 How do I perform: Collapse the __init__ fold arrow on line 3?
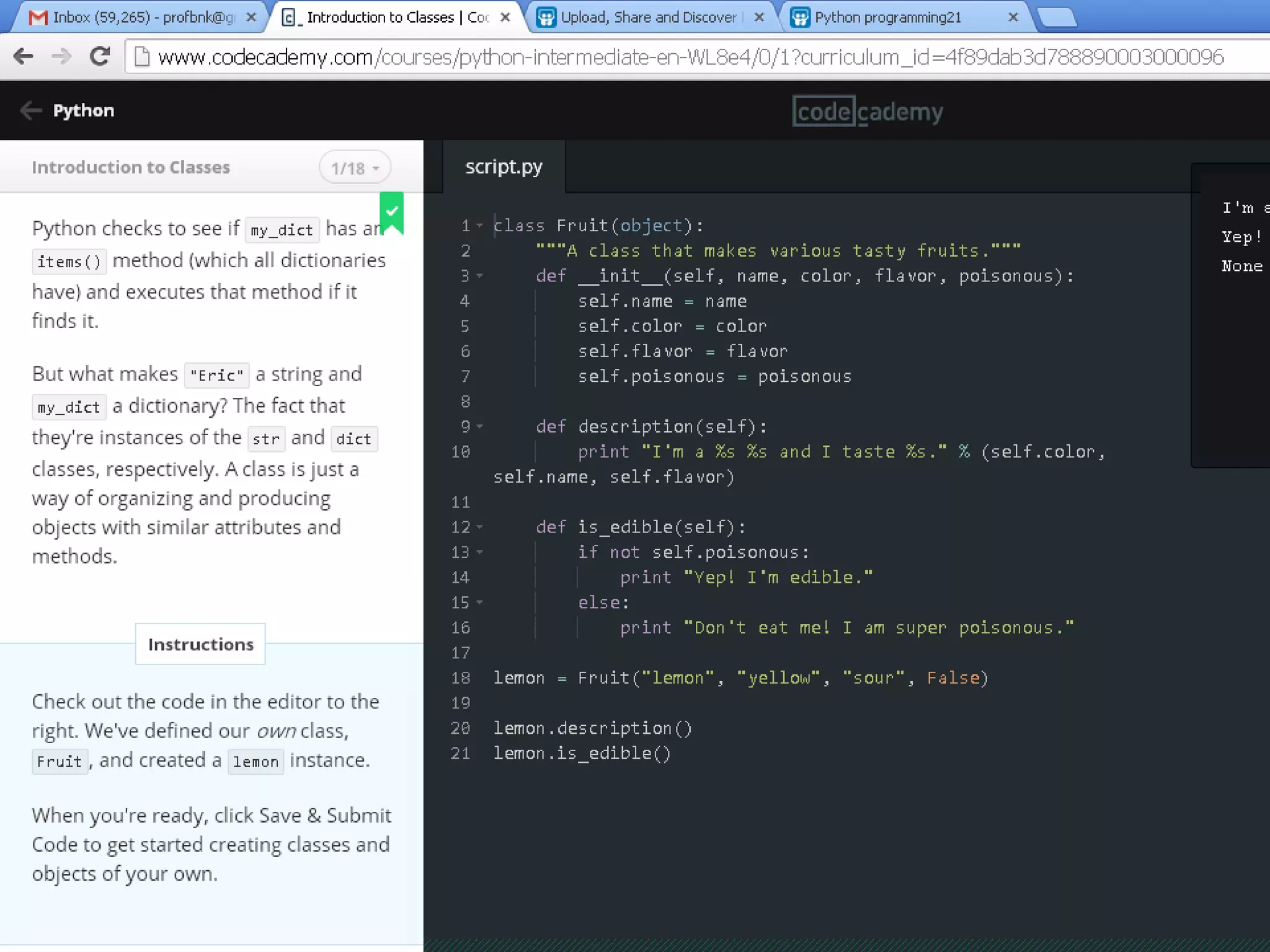(479, 276)
